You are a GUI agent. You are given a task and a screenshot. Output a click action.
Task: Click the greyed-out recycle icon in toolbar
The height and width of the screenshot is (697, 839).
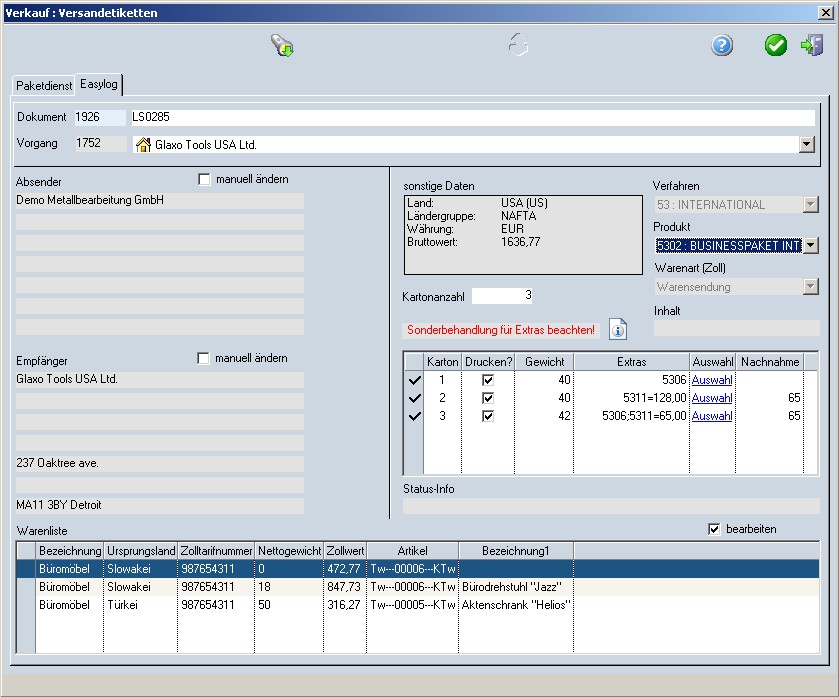(517, 46)
